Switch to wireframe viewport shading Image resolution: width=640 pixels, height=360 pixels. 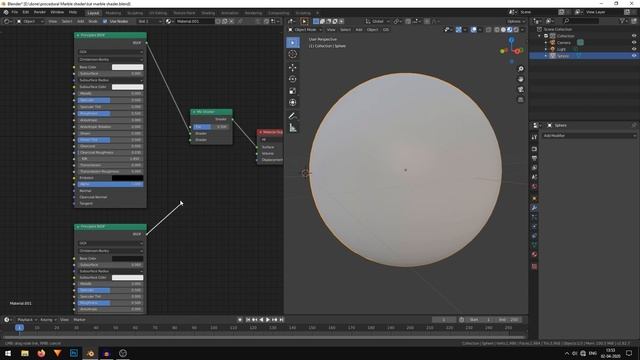point(497,30)
